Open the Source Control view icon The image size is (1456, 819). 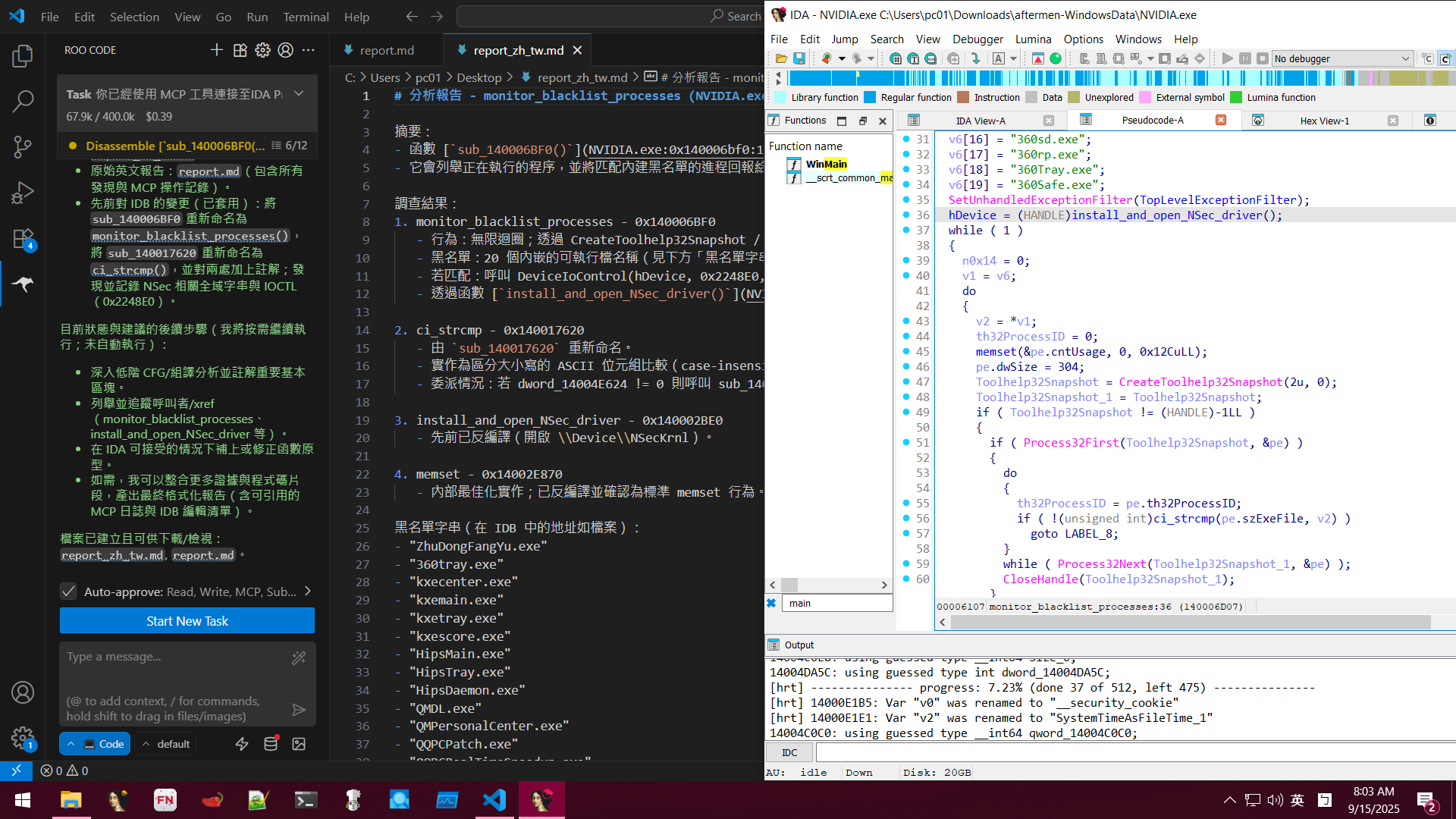pyautogui.click(x=23, y=146)
